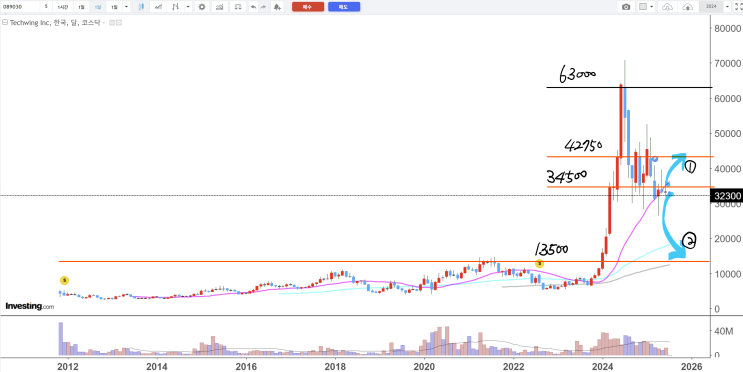Choose the bar chart style icon
743x372 pixels.
[175, 7]
